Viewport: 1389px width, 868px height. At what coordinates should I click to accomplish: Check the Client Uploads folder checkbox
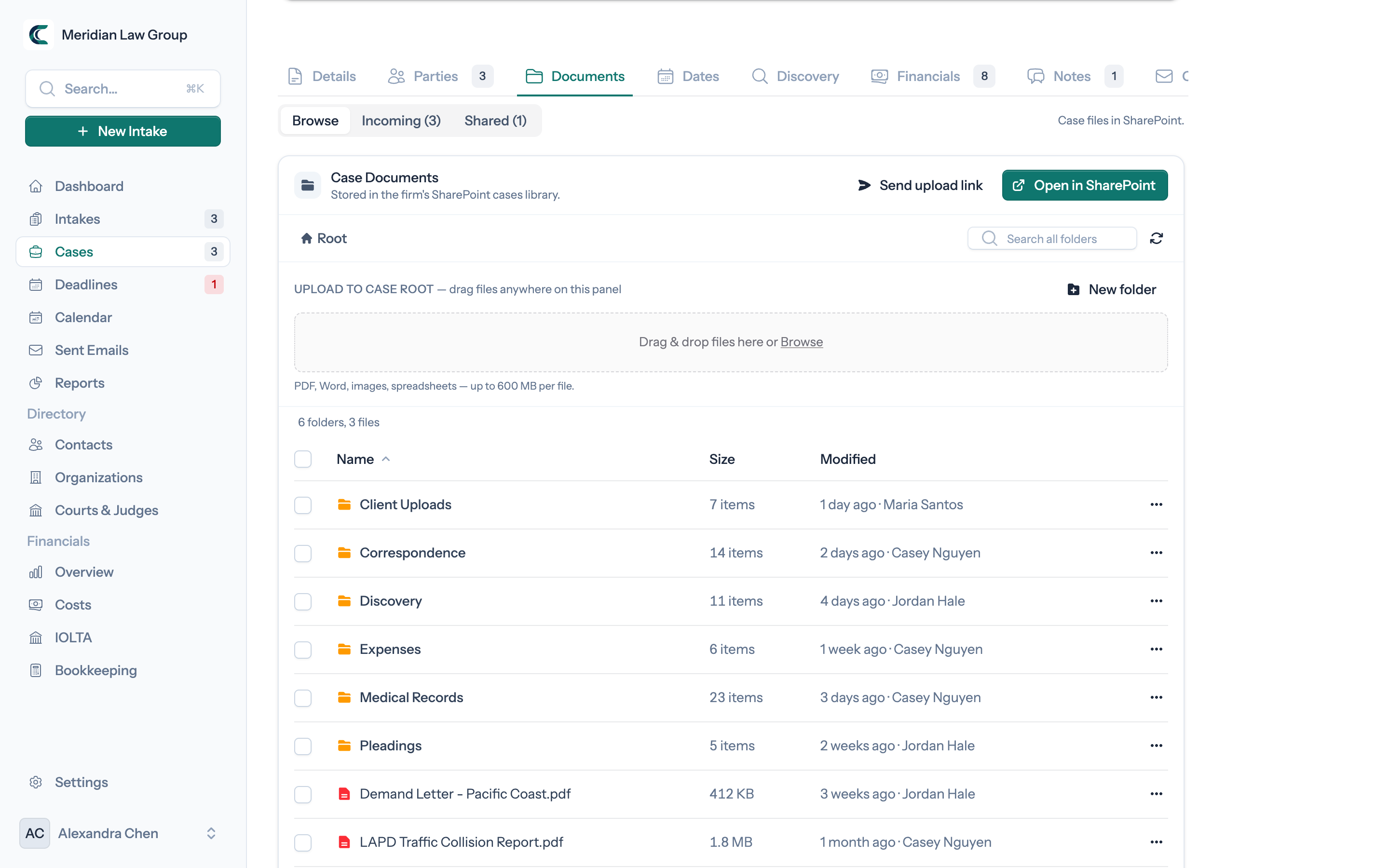(x=302, y=504)
